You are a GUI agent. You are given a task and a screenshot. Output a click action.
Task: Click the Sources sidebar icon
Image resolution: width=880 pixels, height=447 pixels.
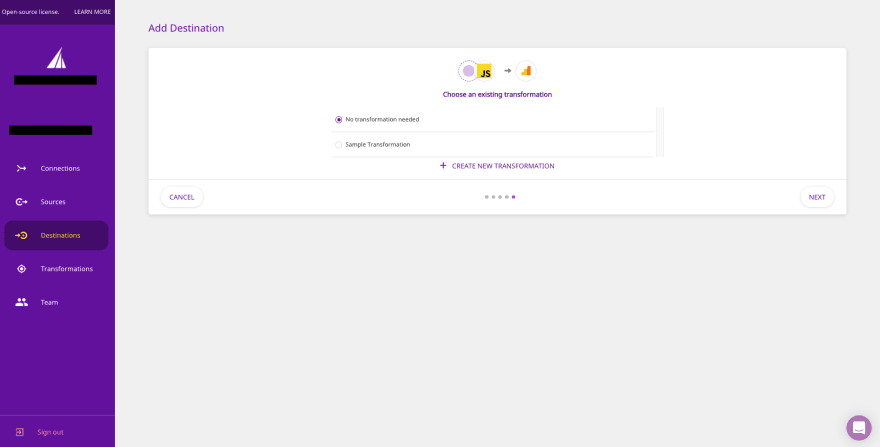pyautogui.click(x=21, y=202)
